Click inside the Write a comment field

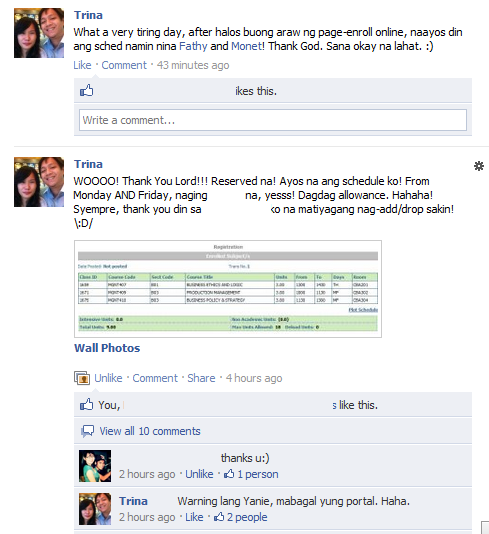coord(273,120)
